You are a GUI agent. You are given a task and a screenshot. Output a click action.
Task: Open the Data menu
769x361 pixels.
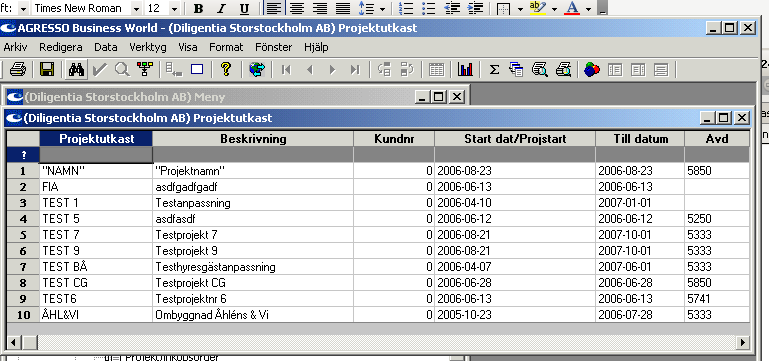coord(105,48)
